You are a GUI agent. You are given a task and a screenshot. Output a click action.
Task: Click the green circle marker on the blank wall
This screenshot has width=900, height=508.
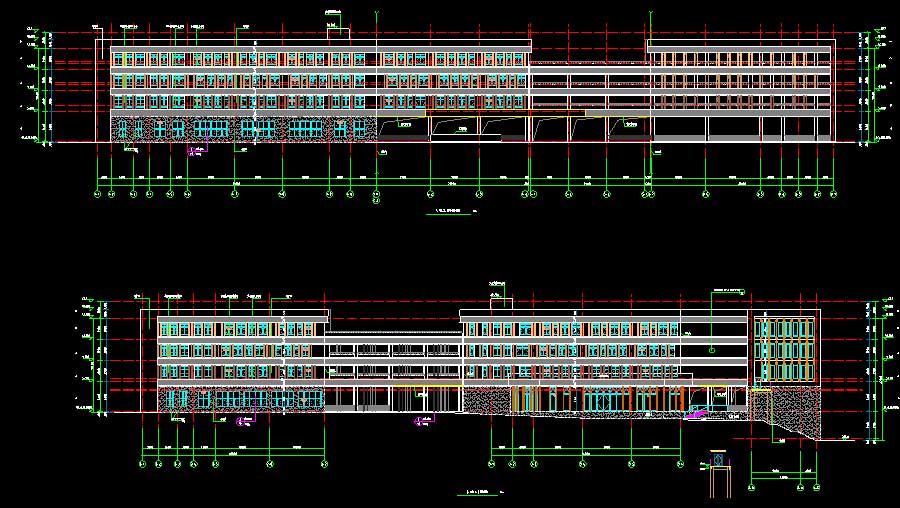tap(711, 349)
